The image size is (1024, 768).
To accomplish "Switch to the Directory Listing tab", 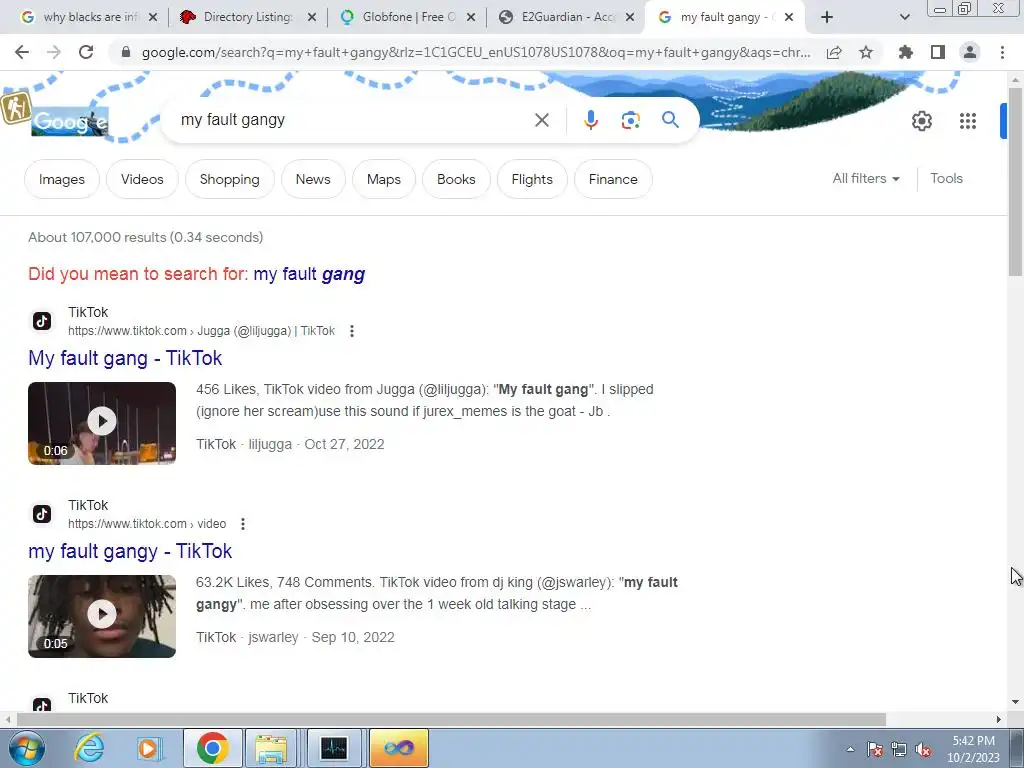I will coord(240,17).
